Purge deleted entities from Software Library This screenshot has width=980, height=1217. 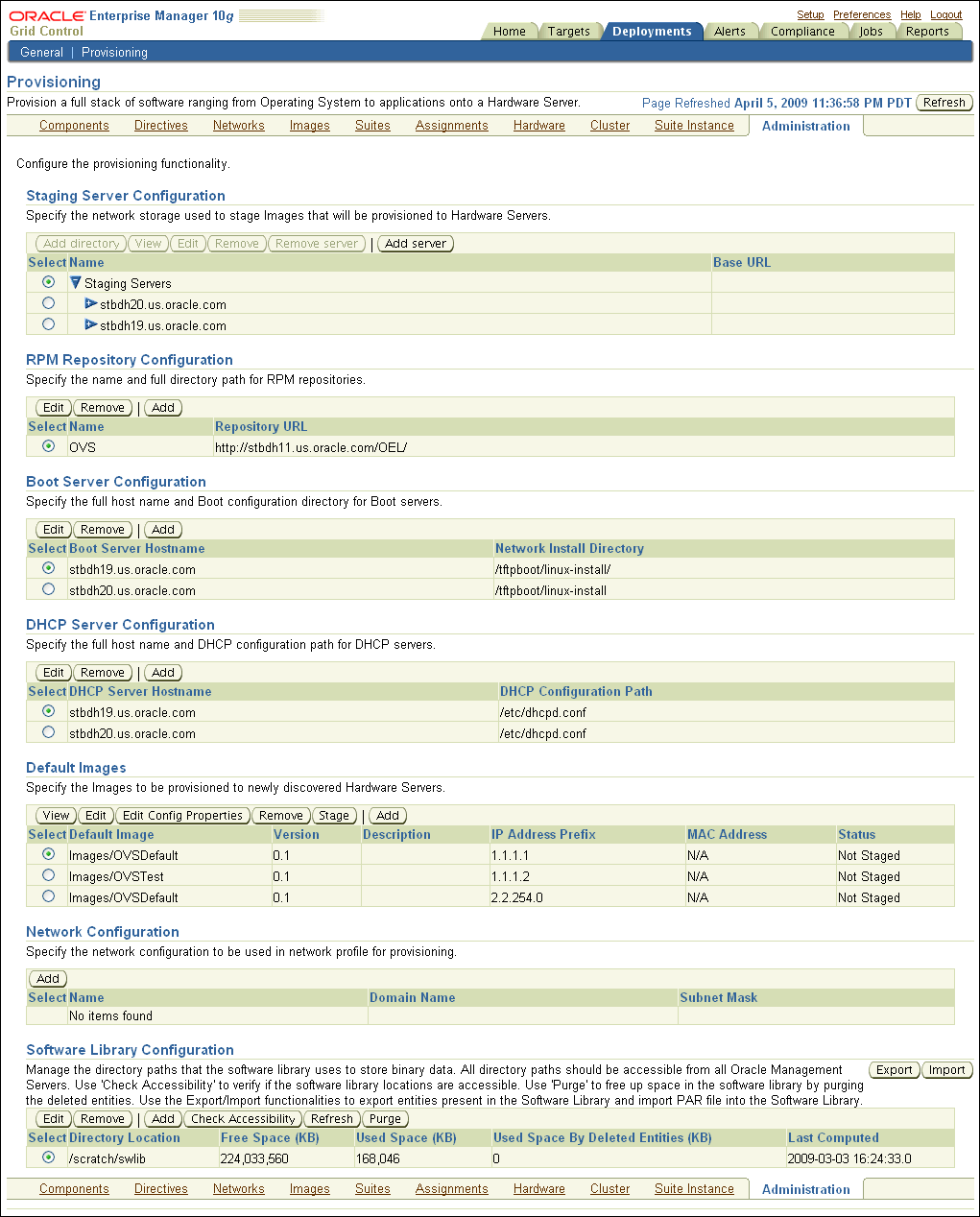[x=385, y=1118]
